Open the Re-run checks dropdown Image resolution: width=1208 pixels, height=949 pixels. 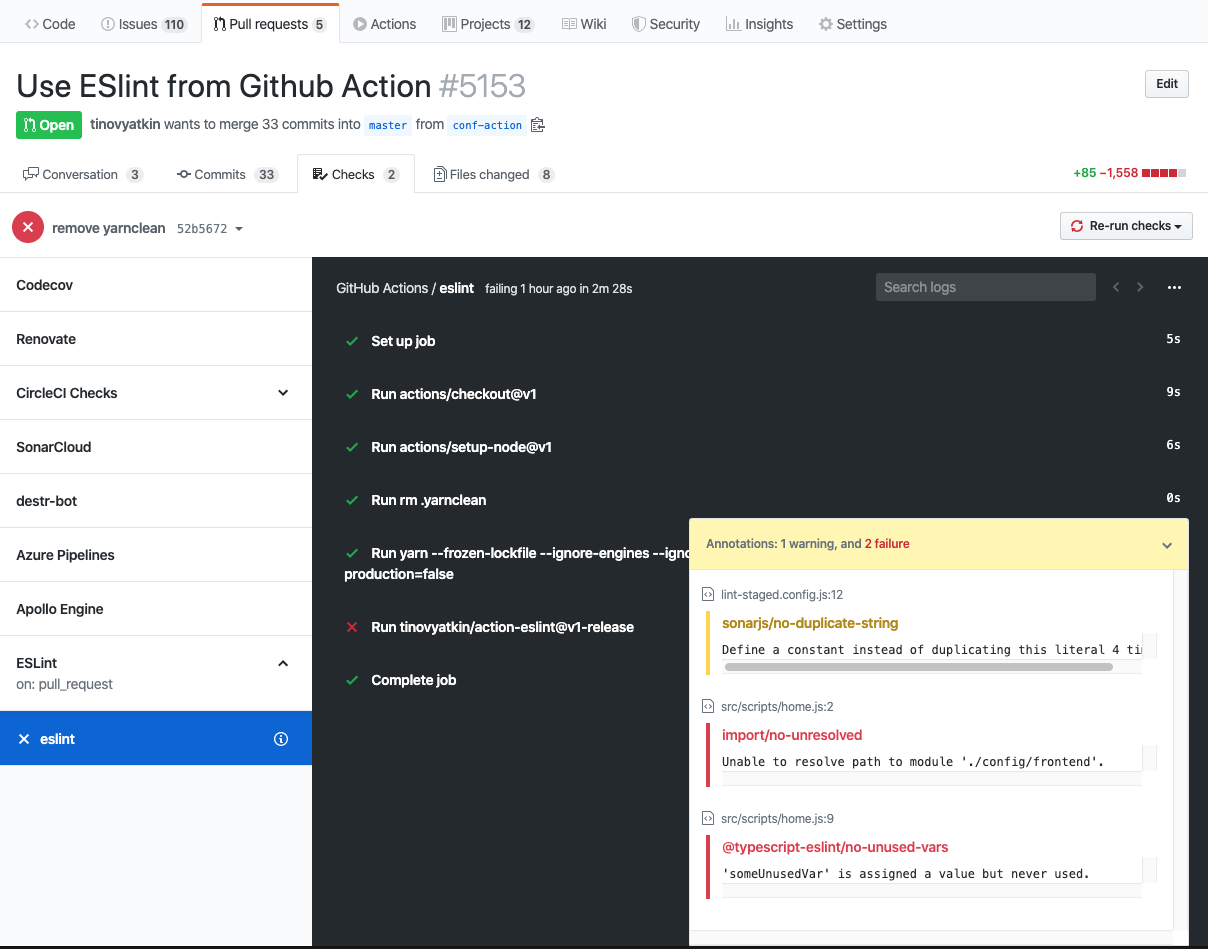[1126, 226]
